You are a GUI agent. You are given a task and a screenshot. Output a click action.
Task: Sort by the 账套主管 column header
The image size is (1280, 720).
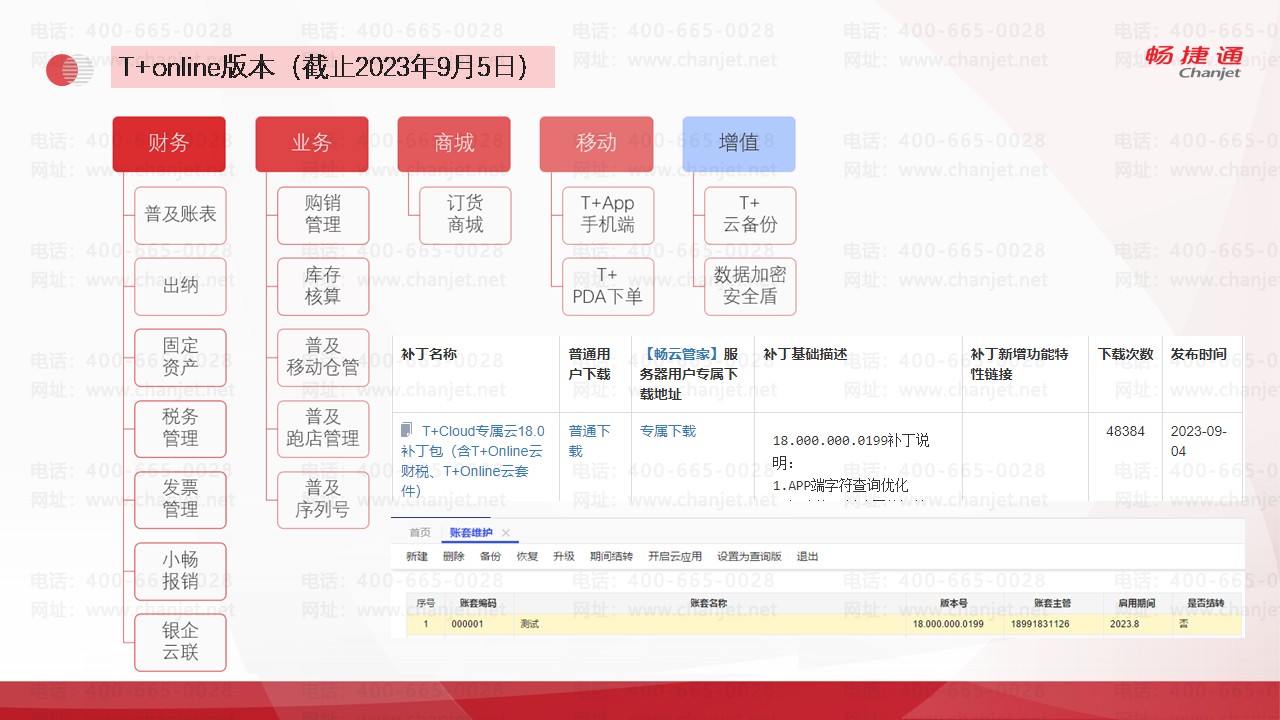click(x=1053, y=603)
